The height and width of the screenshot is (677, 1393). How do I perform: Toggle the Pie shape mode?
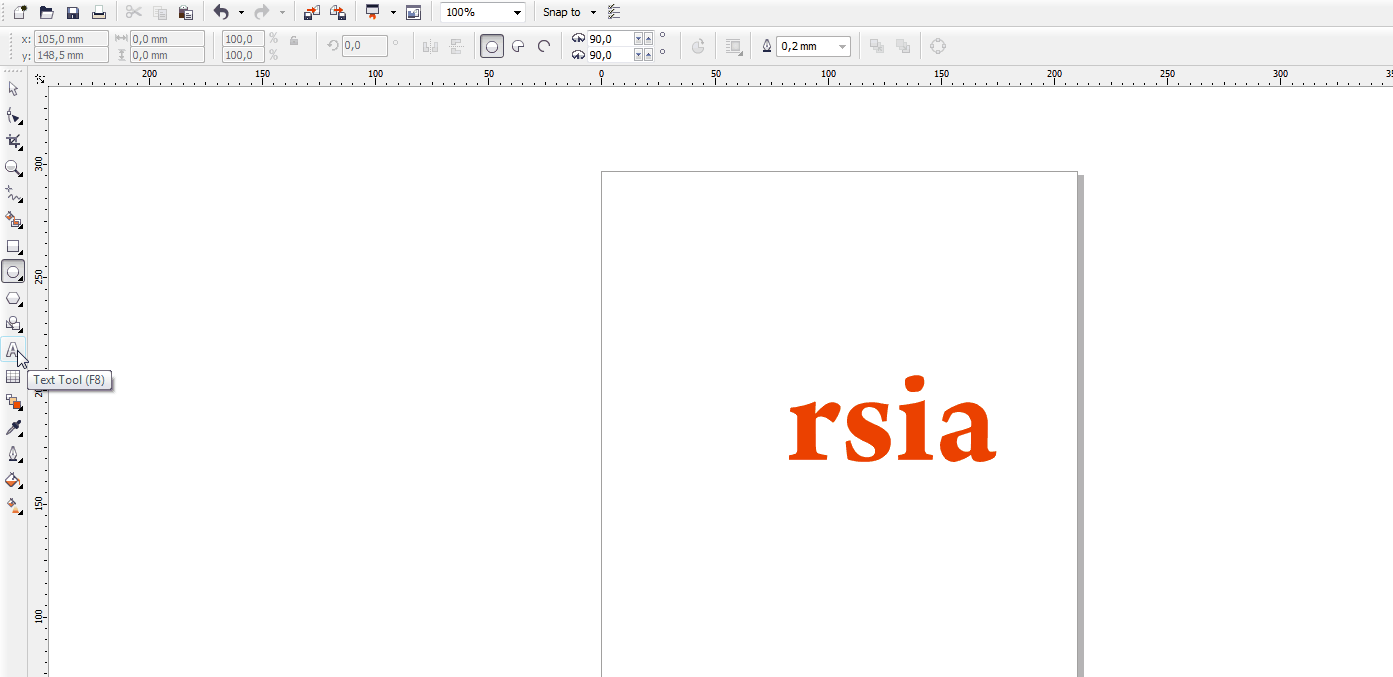pos(518,46)
